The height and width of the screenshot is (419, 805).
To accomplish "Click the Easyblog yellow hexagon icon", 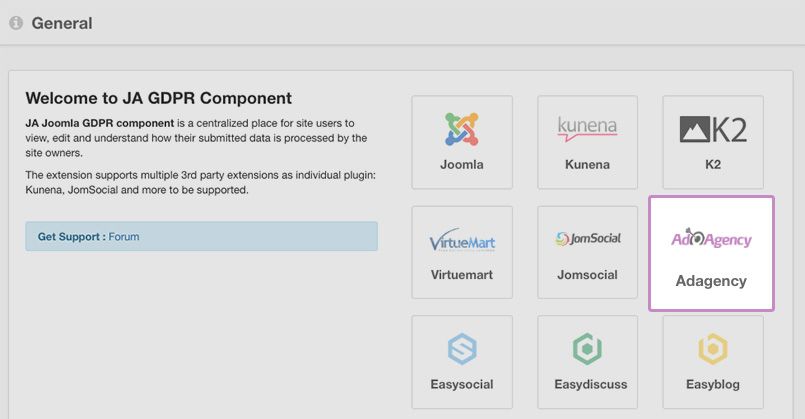I will (x=713, y=349).
